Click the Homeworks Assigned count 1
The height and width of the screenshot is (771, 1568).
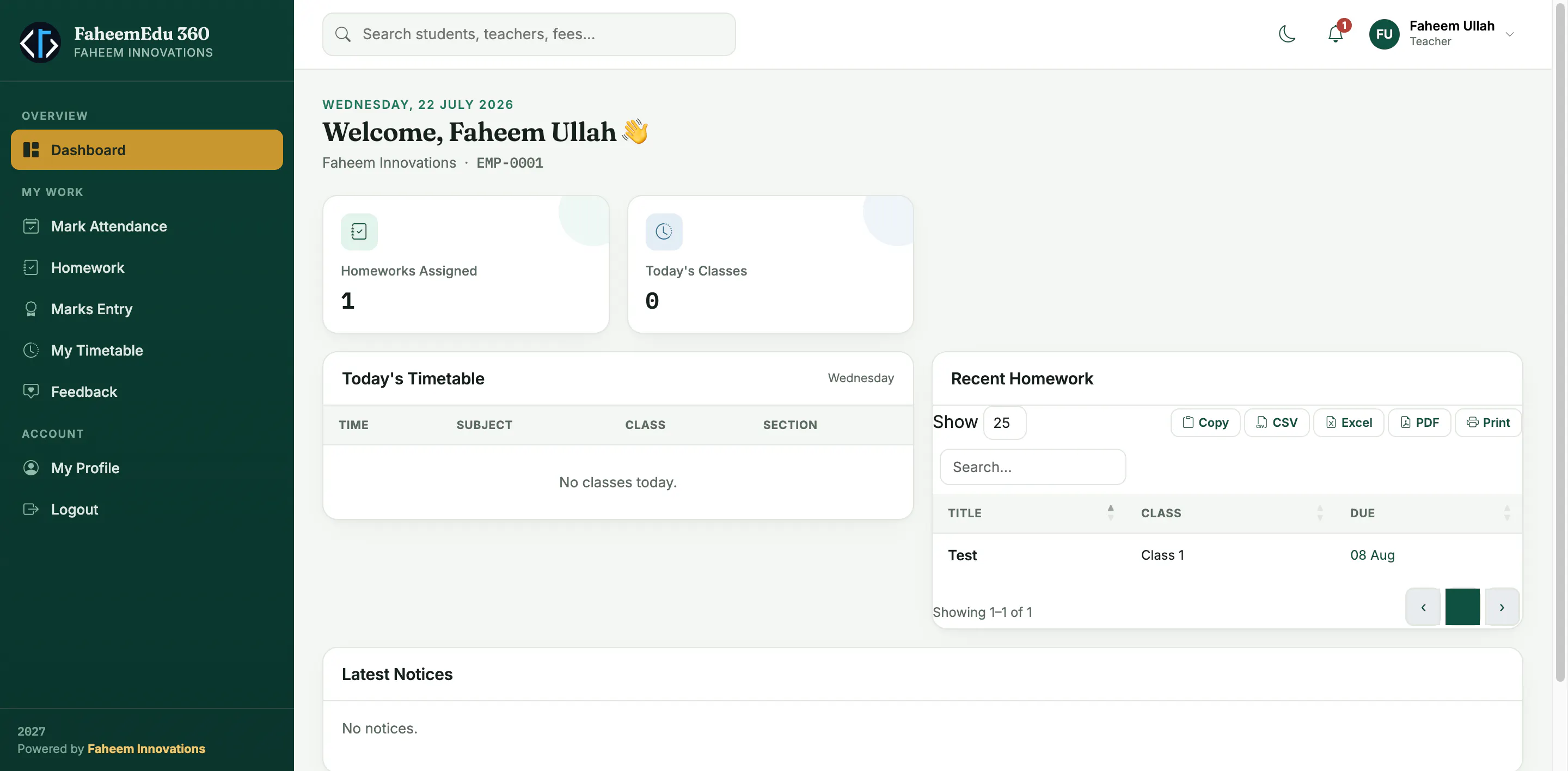(x=347, y=301)
